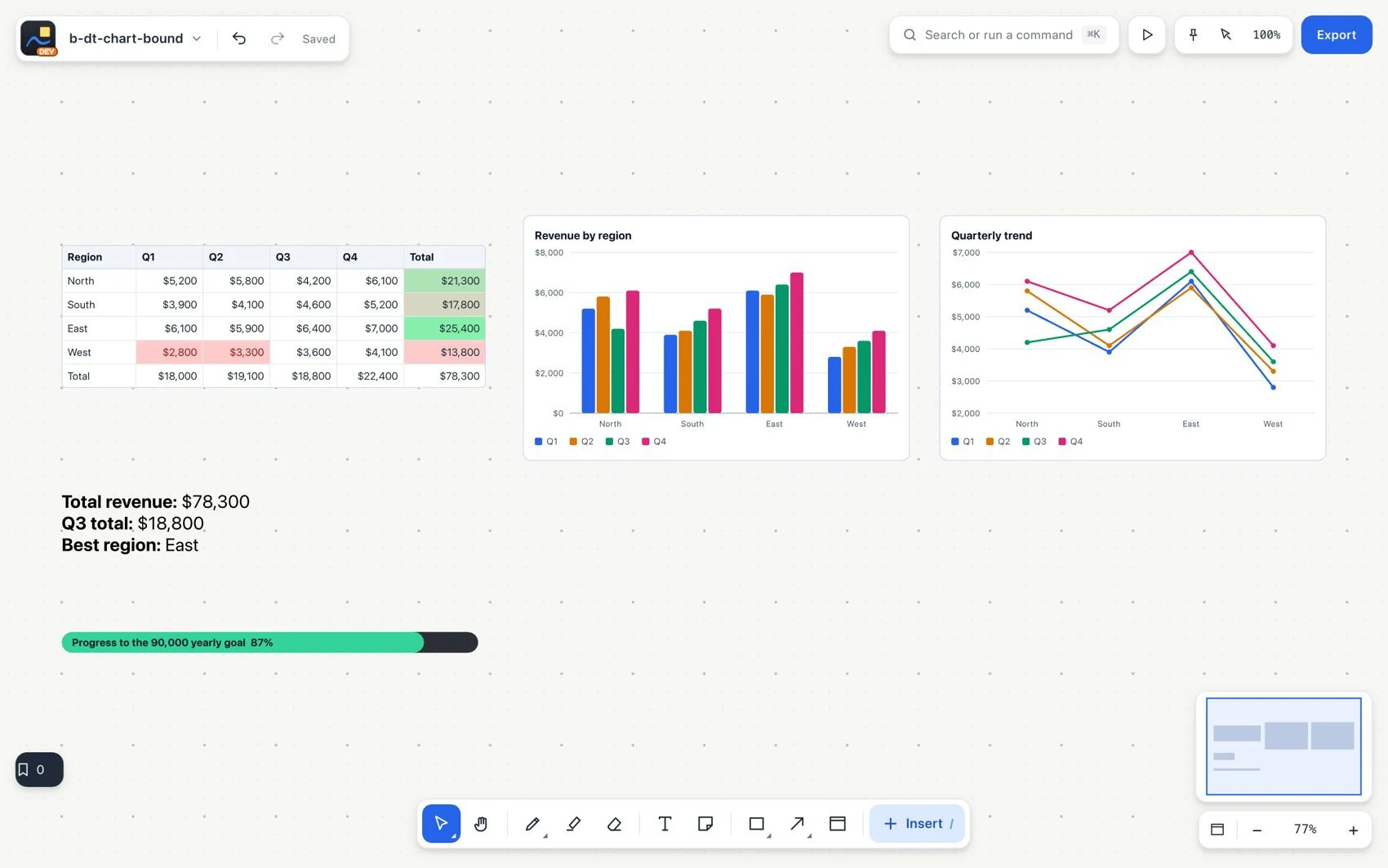Viewport: 1388px width, 868px height.
Task: Focus the Search or run a command field
Action: tap(1003, 34)
